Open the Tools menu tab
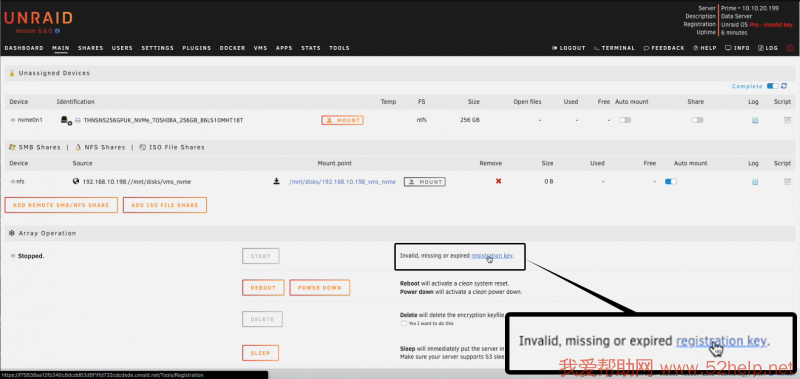The image size is (800, 379). pos(339,48)
